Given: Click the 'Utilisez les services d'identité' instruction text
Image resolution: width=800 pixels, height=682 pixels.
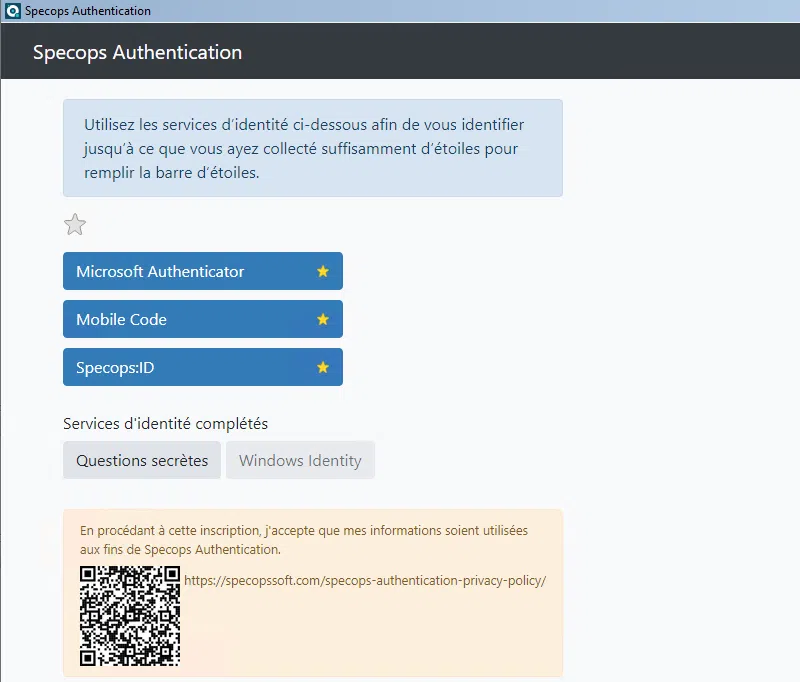Looking at the screenshot, I should click(304, 148).
